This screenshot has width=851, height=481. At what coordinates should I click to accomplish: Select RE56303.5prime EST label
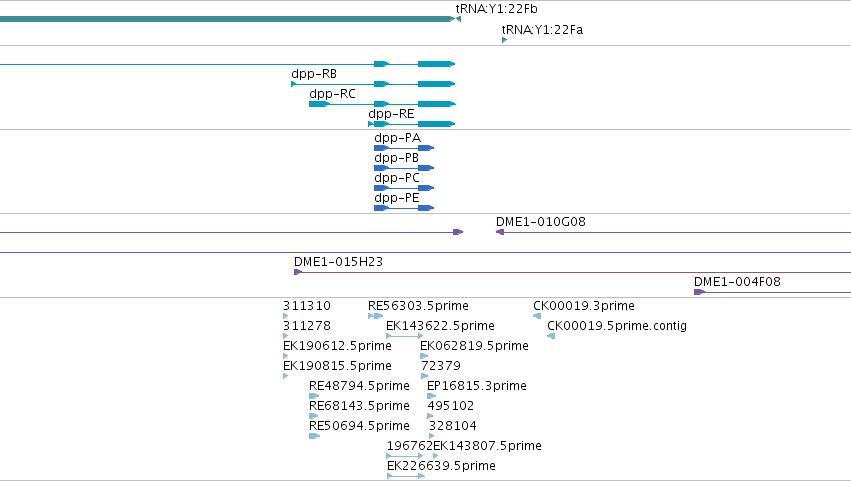(418, 306)
